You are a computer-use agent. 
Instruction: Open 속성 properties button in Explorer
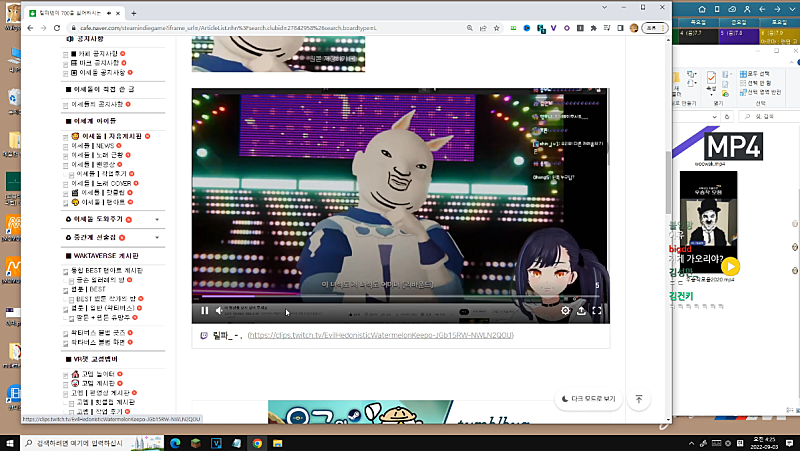711,82
